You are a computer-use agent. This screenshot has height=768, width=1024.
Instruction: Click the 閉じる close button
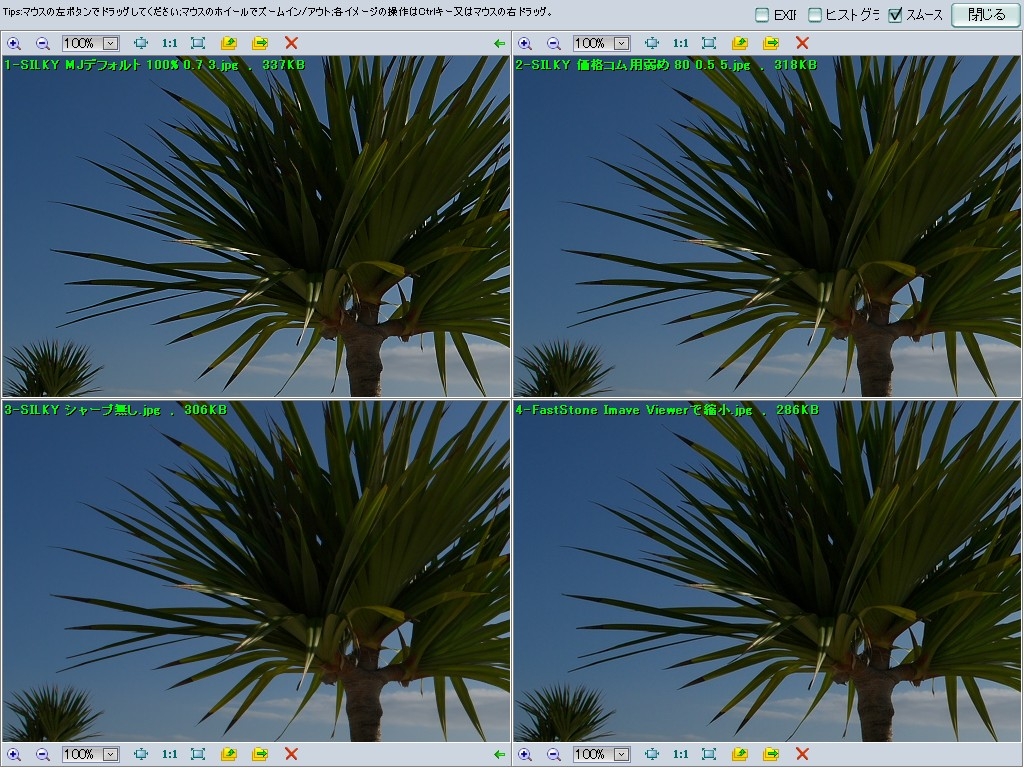point(985,14)
